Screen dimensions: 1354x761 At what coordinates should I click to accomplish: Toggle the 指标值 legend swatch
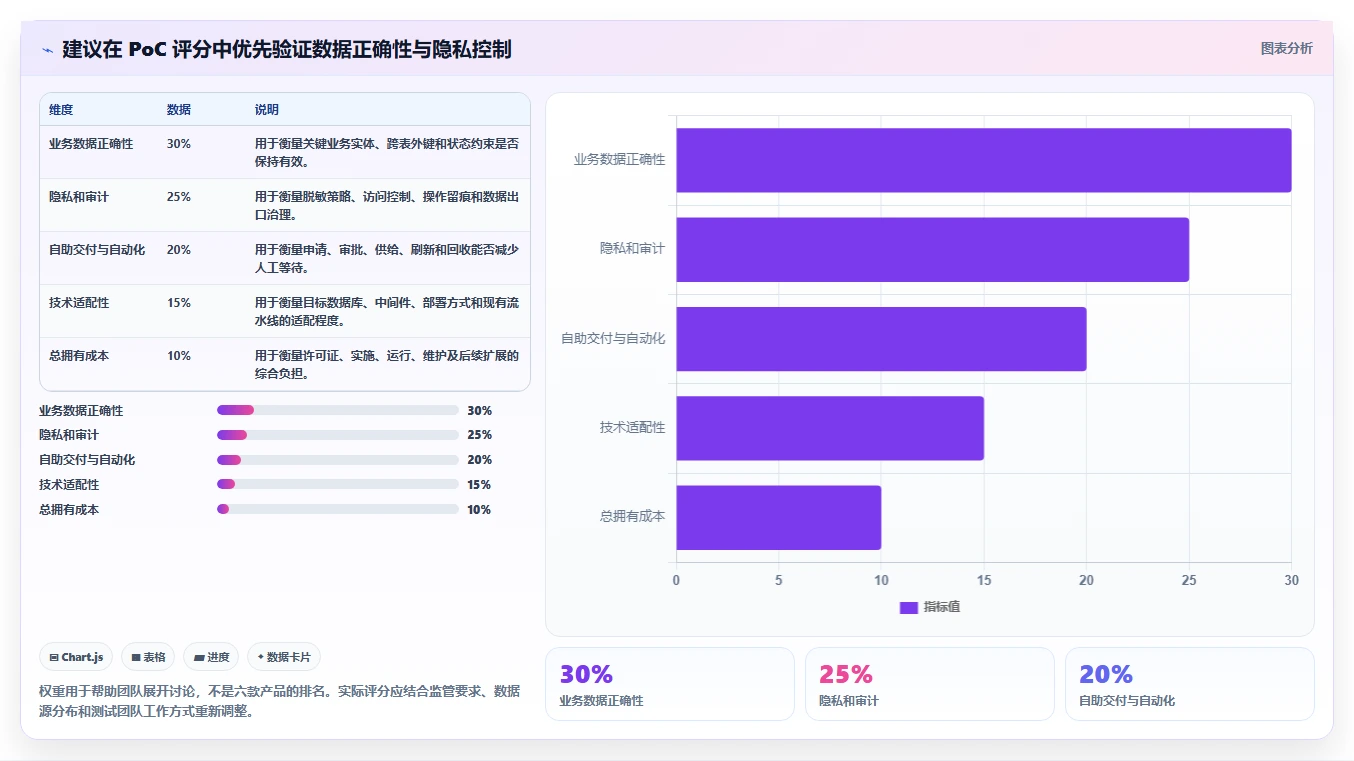tap(908, 607)
